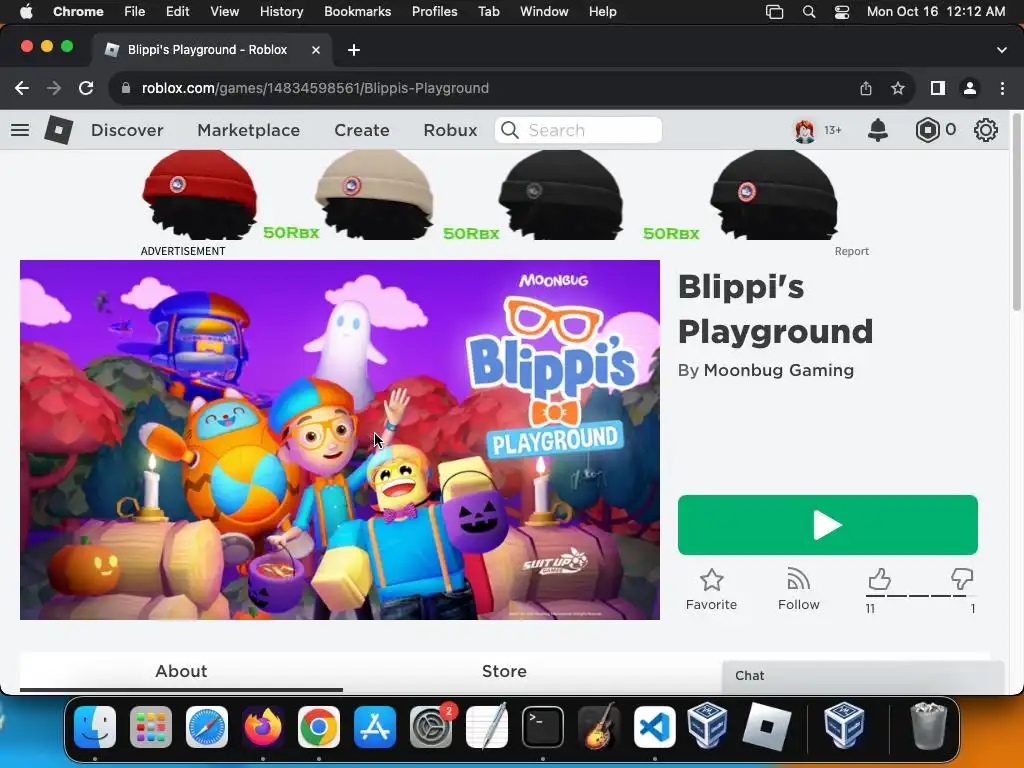Open the Discover page
This screenshot has height=768, width=1024.
[127, 130]
